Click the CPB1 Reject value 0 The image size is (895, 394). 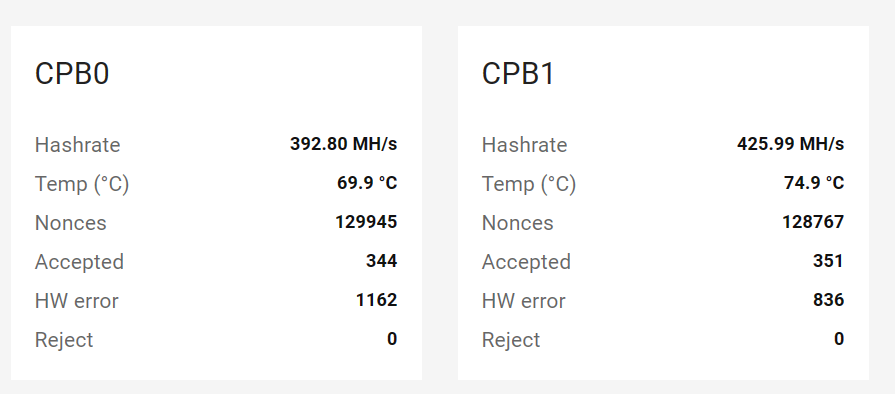838,339
